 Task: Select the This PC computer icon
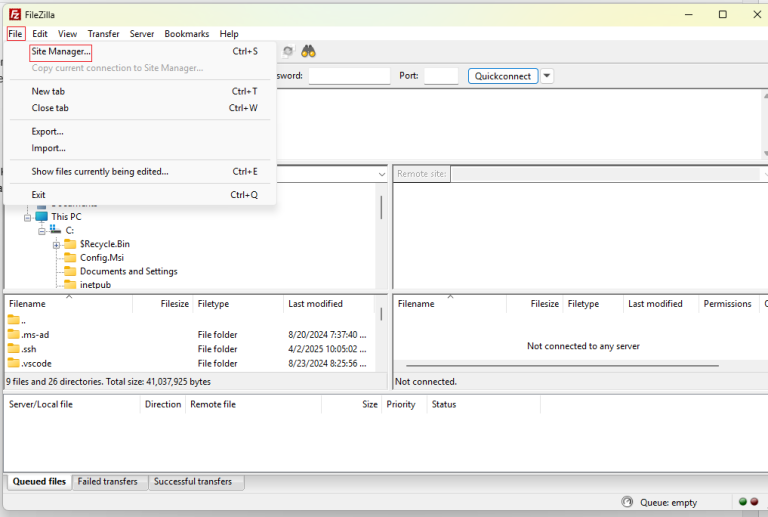[41, 216]
